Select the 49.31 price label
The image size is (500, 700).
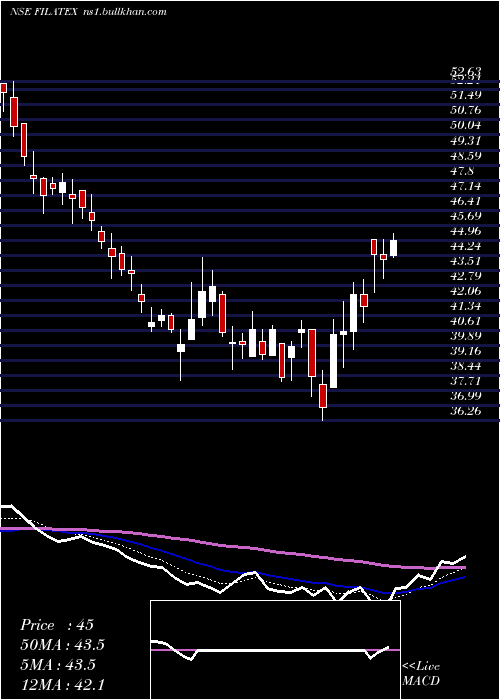[465, 140]
